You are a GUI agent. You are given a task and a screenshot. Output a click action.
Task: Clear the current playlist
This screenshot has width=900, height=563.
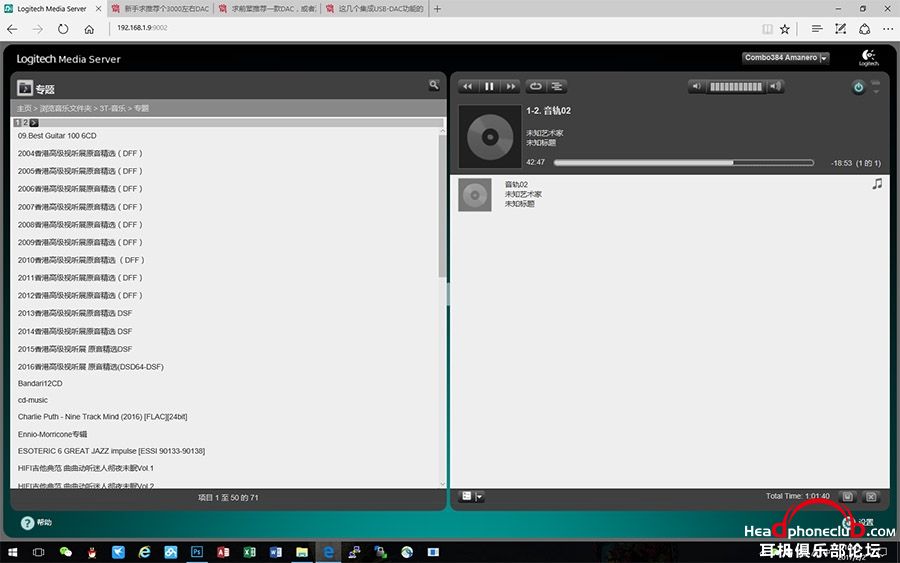coord(871,497)
